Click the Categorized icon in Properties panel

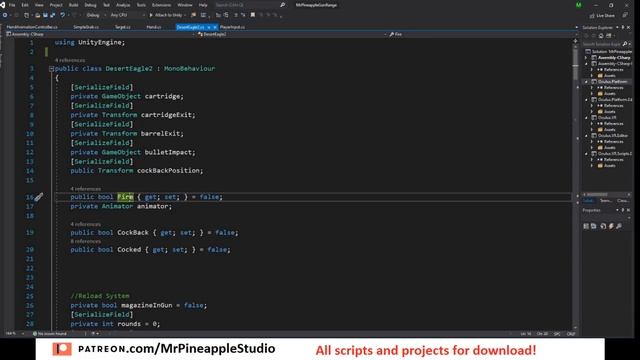tap(586, 226)
